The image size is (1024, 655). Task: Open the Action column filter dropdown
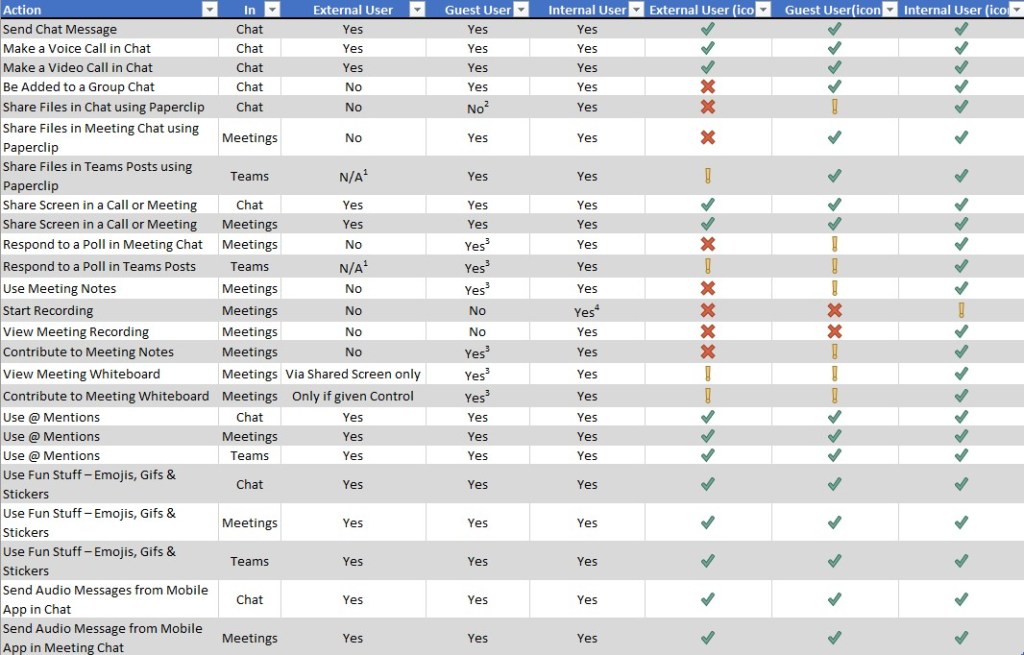click(x=209, y=10)
